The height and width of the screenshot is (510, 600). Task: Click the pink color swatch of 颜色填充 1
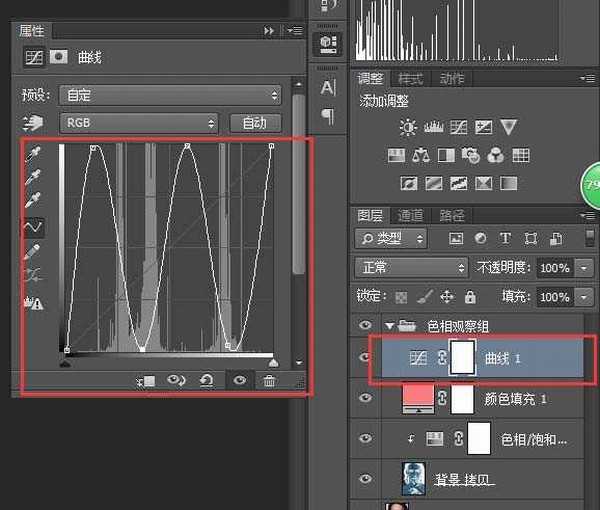[415, 398]
